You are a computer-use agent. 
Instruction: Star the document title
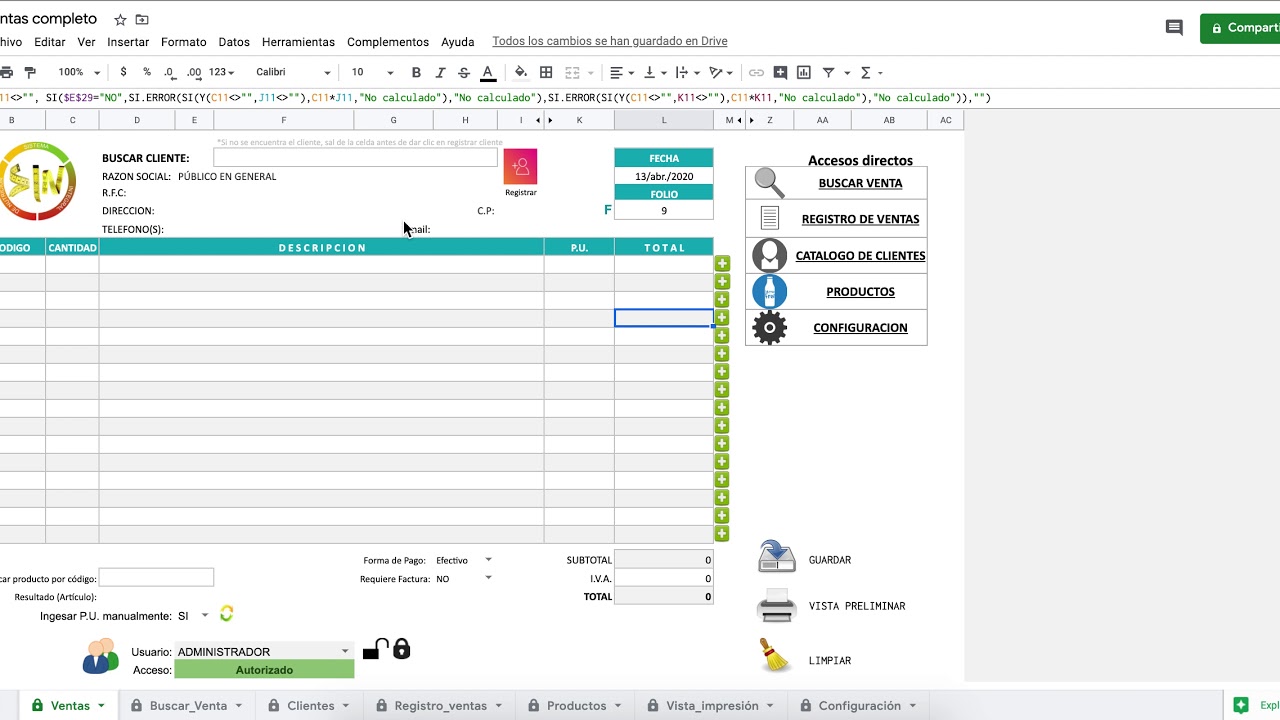[120, 20]
